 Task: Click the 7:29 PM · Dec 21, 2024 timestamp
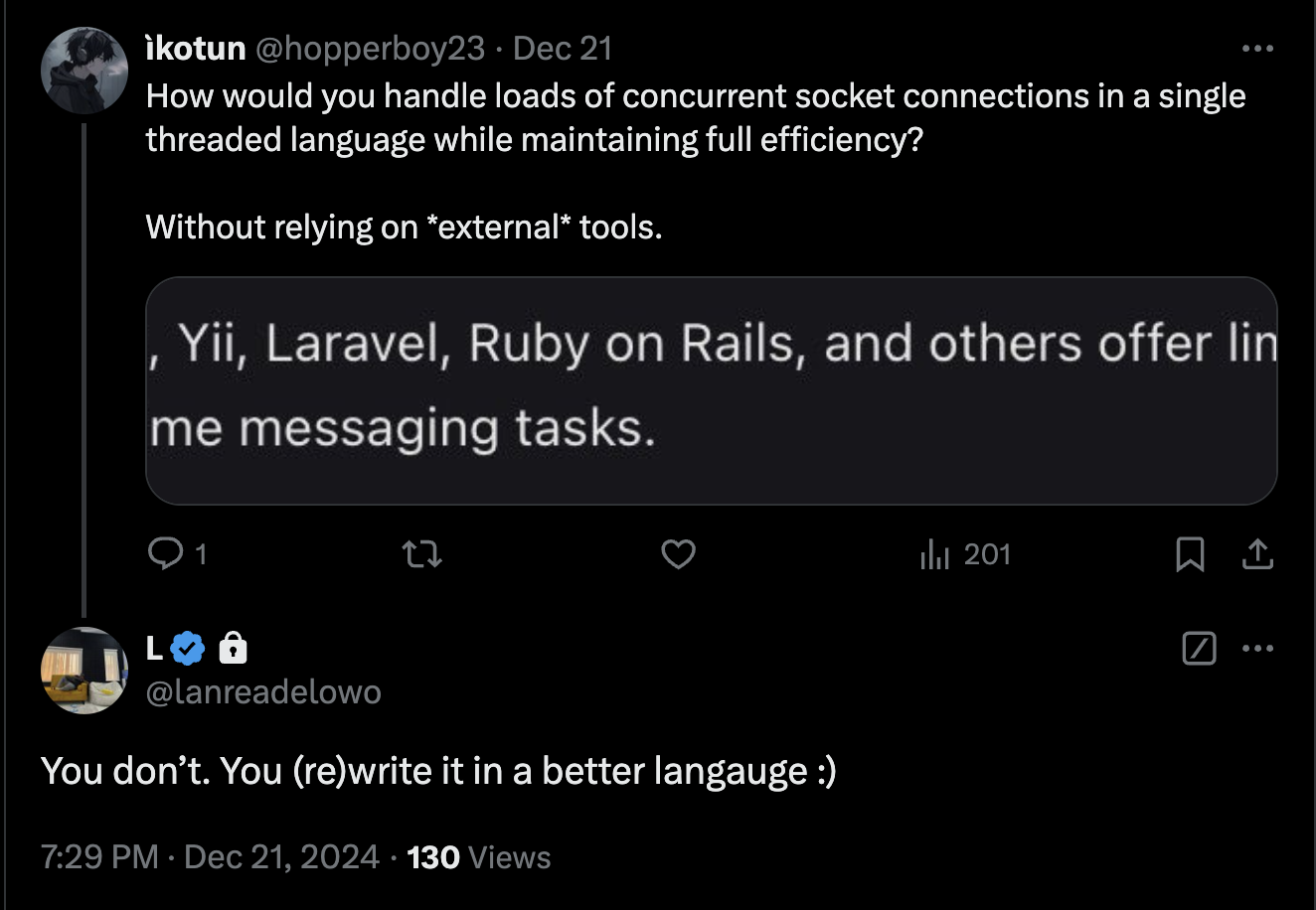click(x=210, y=857)
